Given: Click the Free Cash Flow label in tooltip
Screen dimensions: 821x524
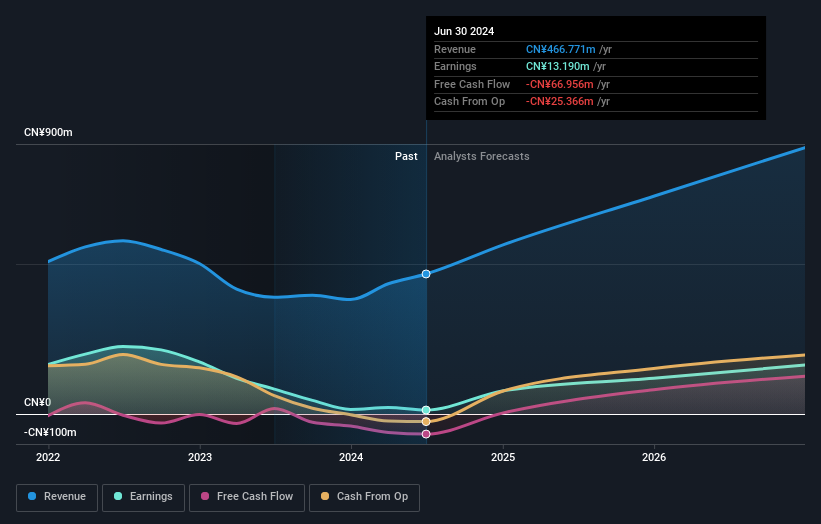Looking at the screenshot, I should [472, 84].
